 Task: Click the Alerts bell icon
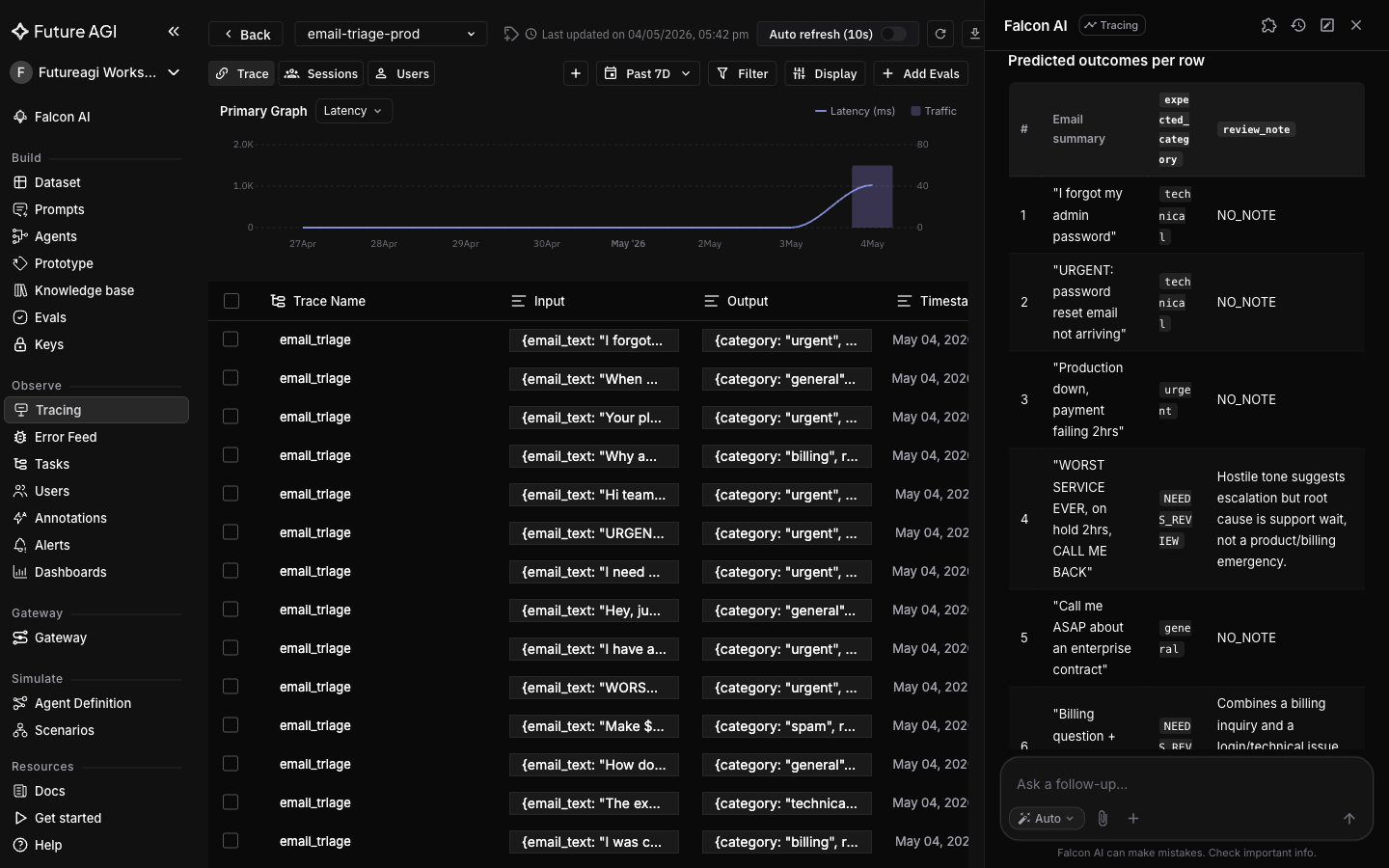tap(20, 545)
